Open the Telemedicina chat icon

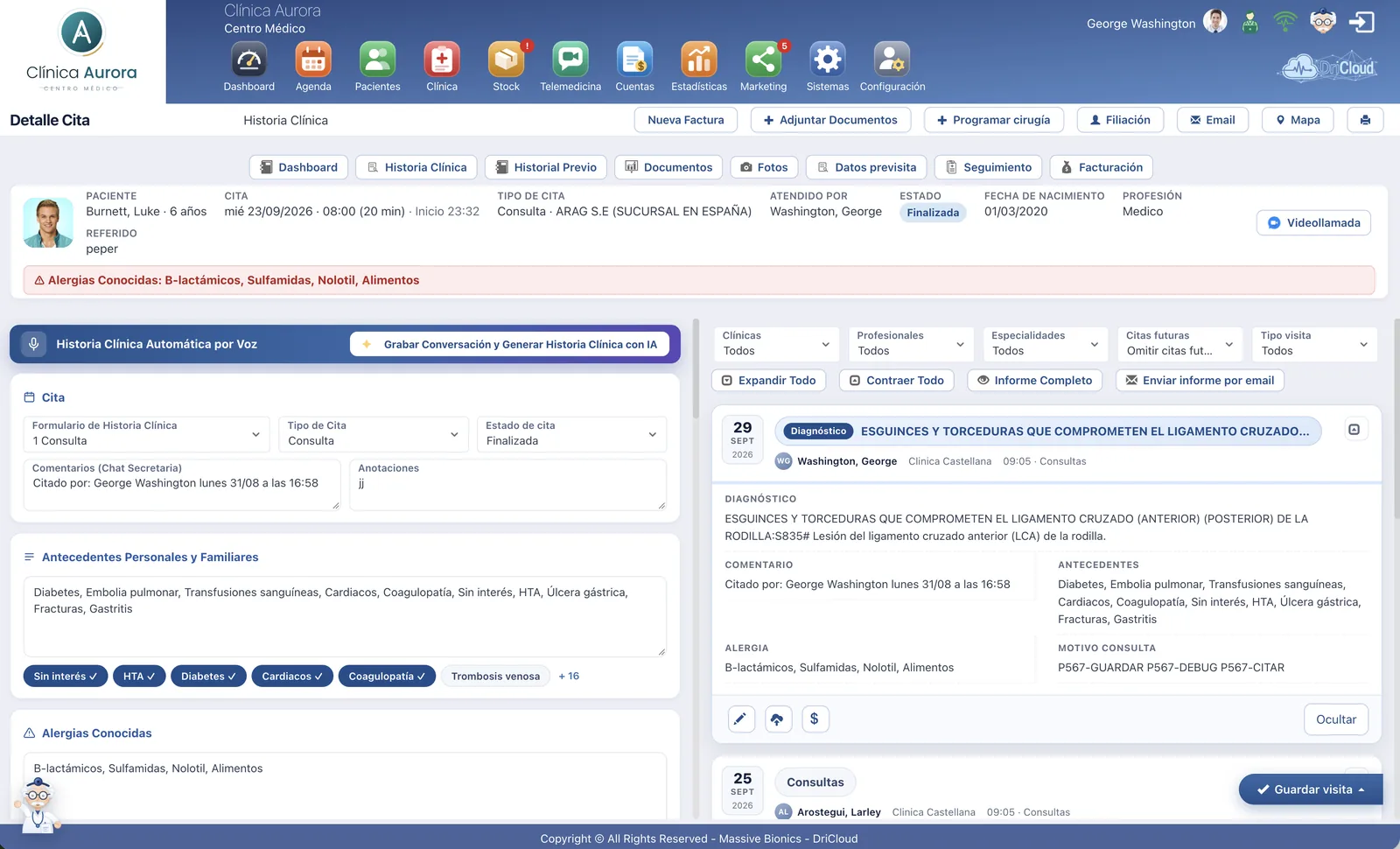click(570, 60)
